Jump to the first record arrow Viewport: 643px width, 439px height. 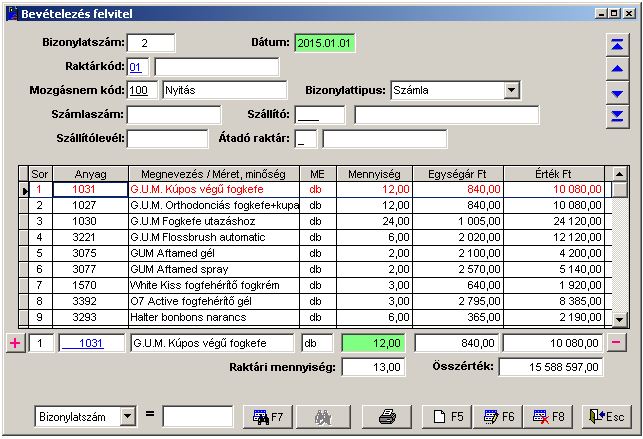[617, 44]
